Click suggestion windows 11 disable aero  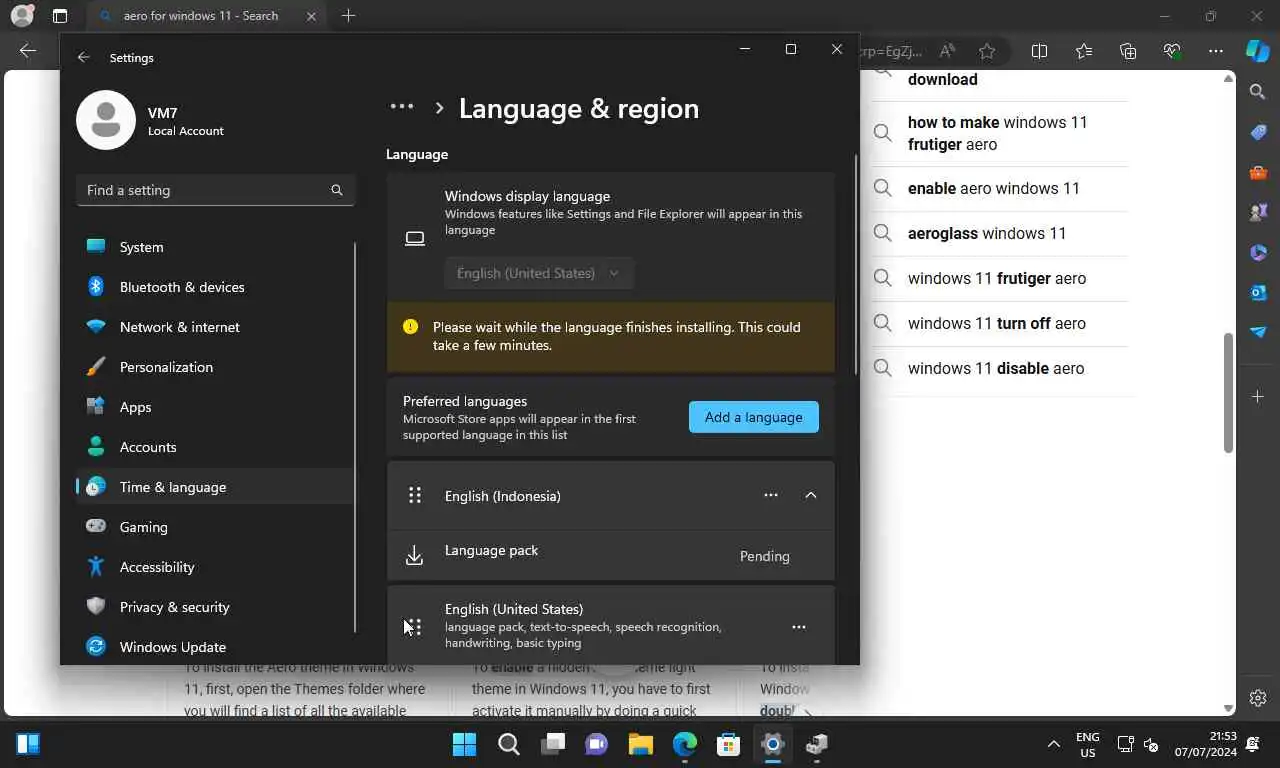1000,368
